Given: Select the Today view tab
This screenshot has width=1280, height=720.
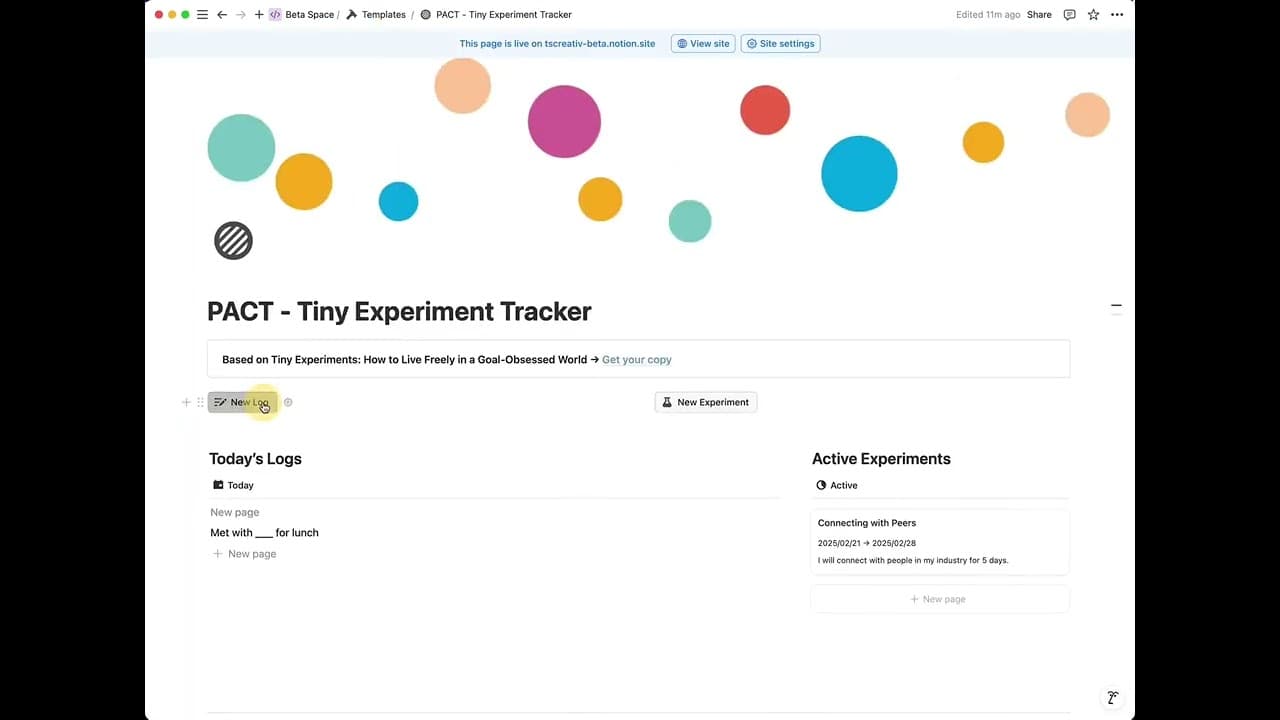Looking at the screenshot, I should tap(234, 485).
